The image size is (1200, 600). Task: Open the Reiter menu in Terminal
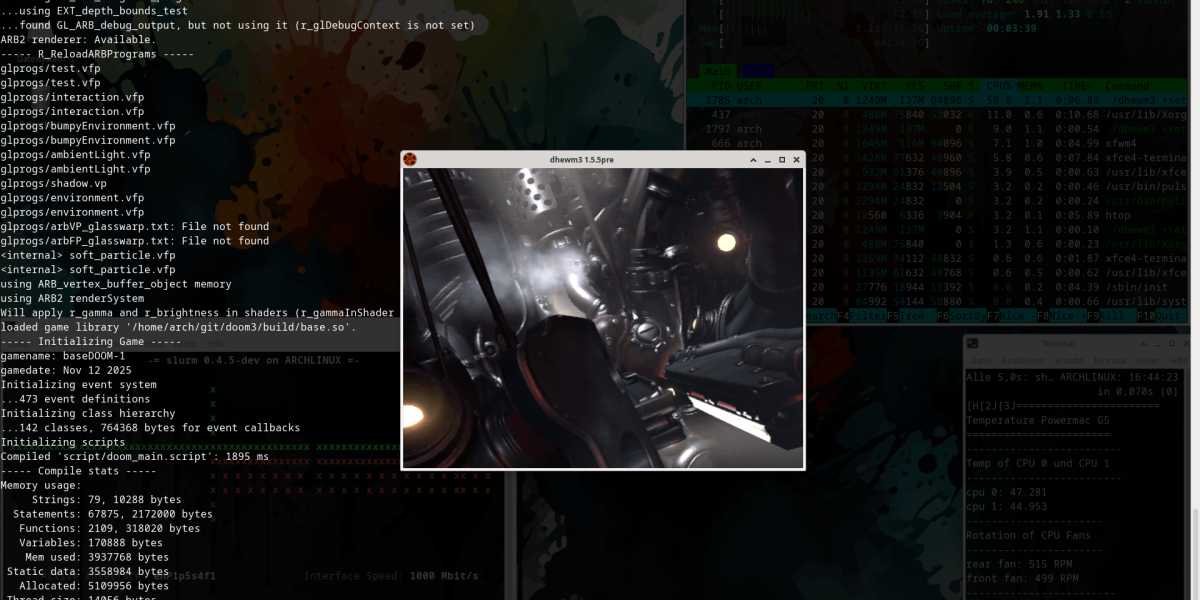[1148, 360]
